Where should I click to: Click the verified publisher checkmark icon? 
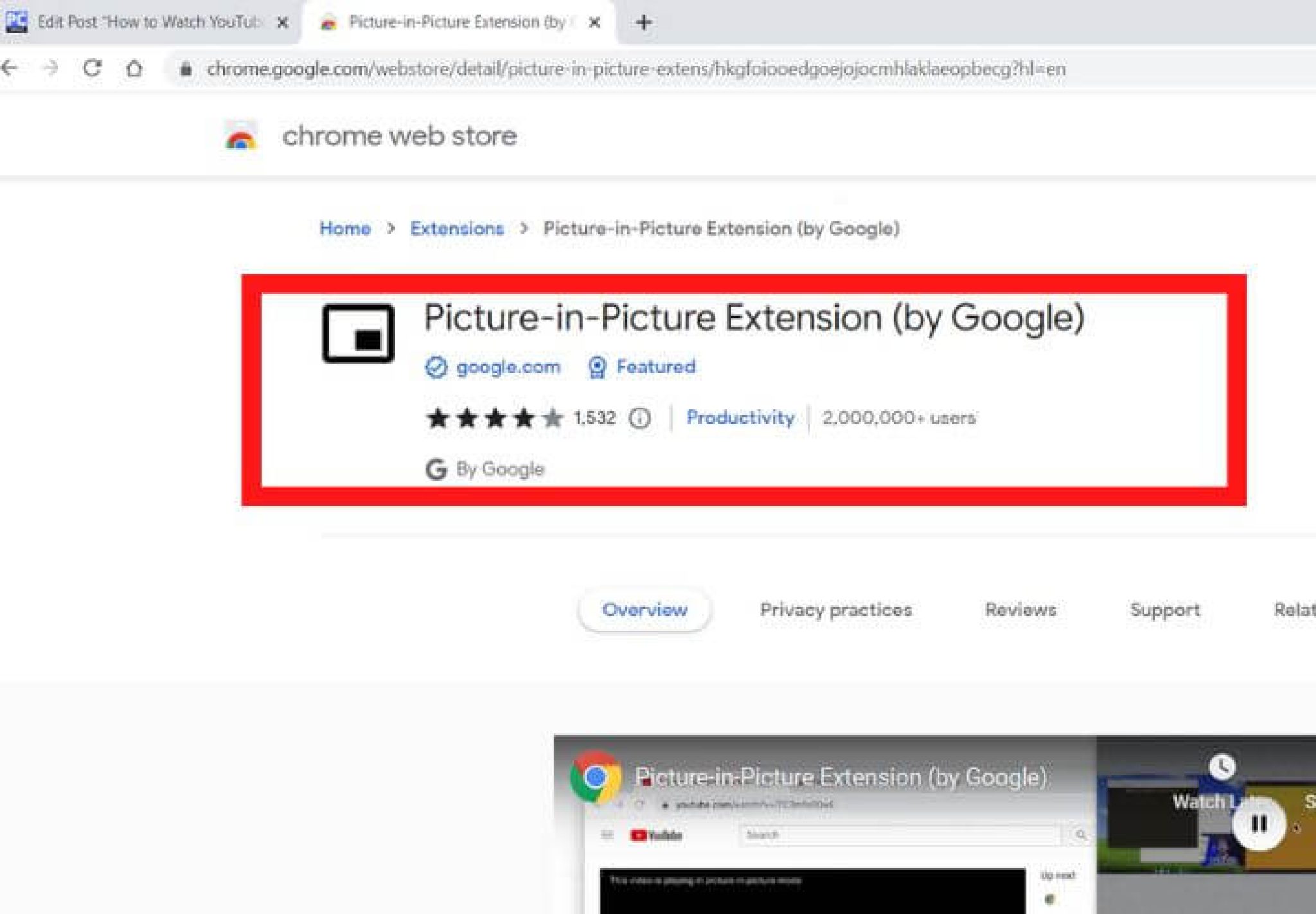click(436, 367)
